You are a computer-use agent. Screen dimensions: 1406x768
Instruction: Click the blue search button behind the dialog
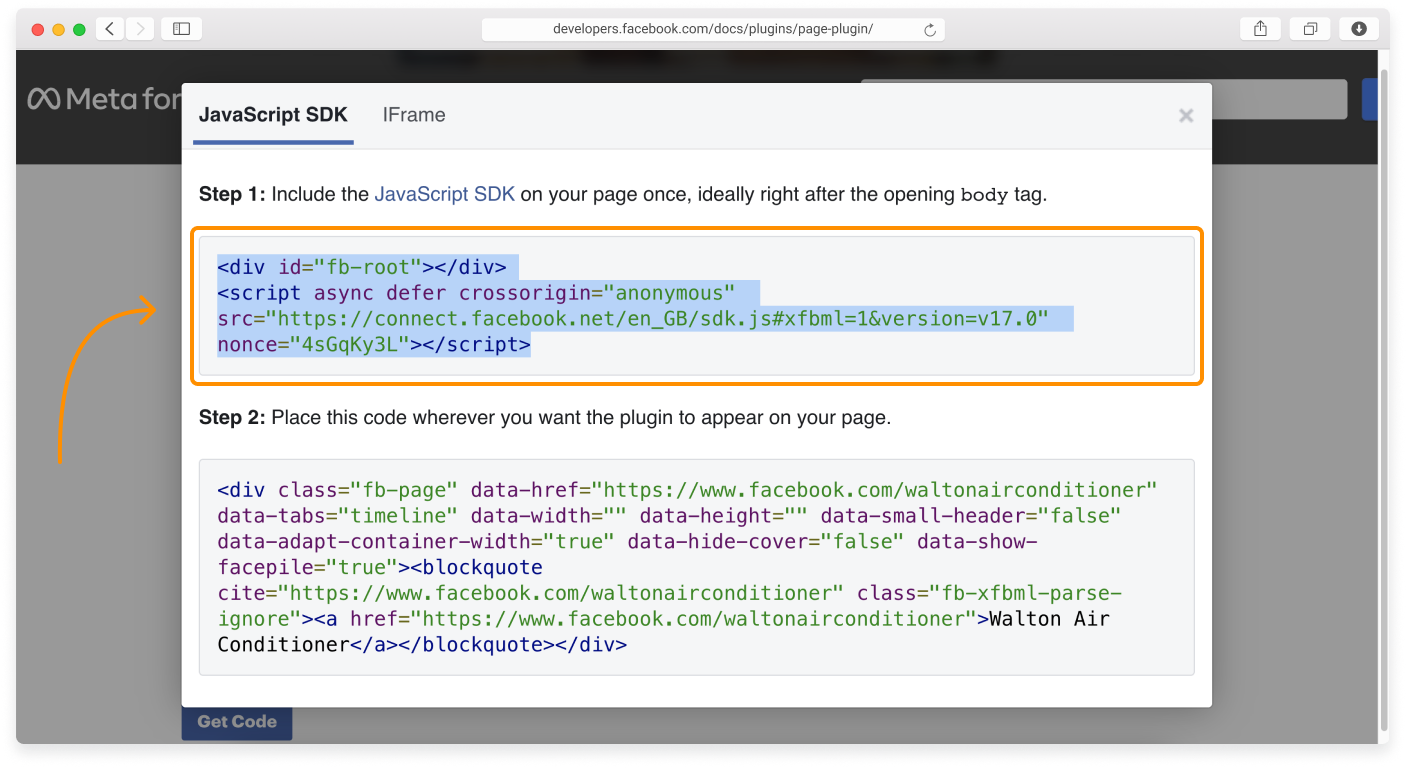point(1370,99)
